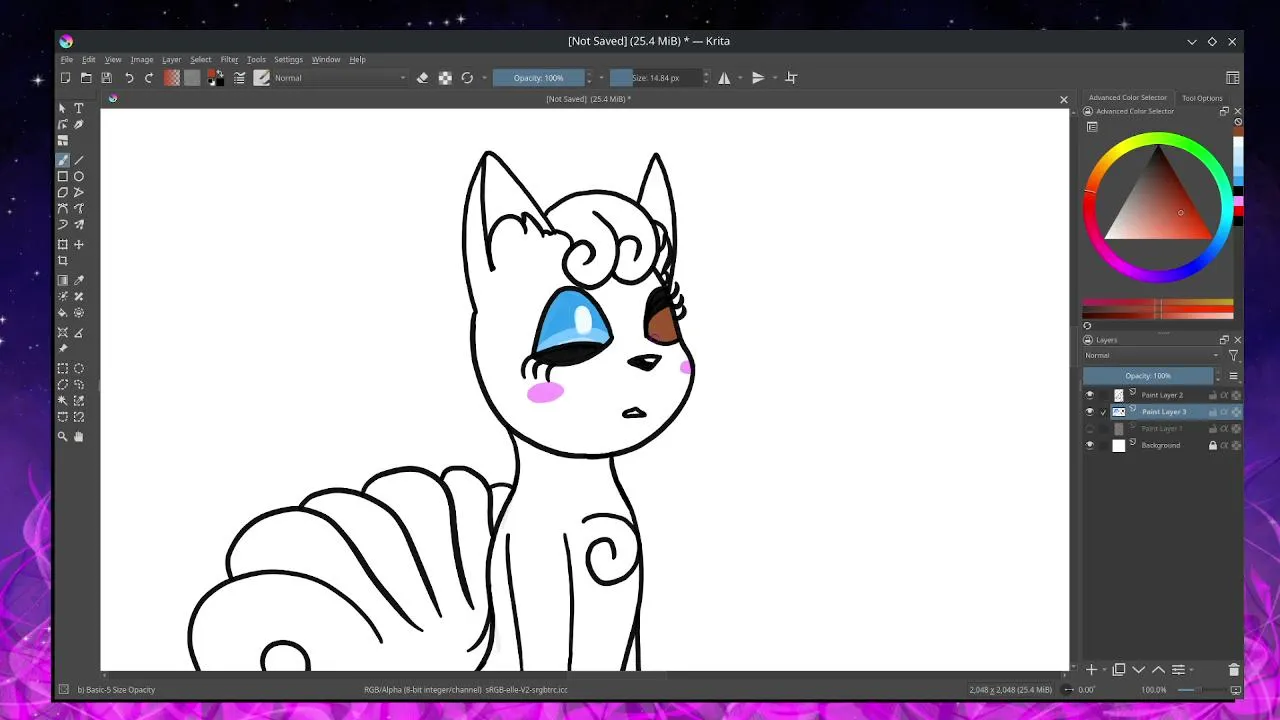Open a file with folder icon
The width and height of the screenshot is (1280, 720).
(86, 78)
